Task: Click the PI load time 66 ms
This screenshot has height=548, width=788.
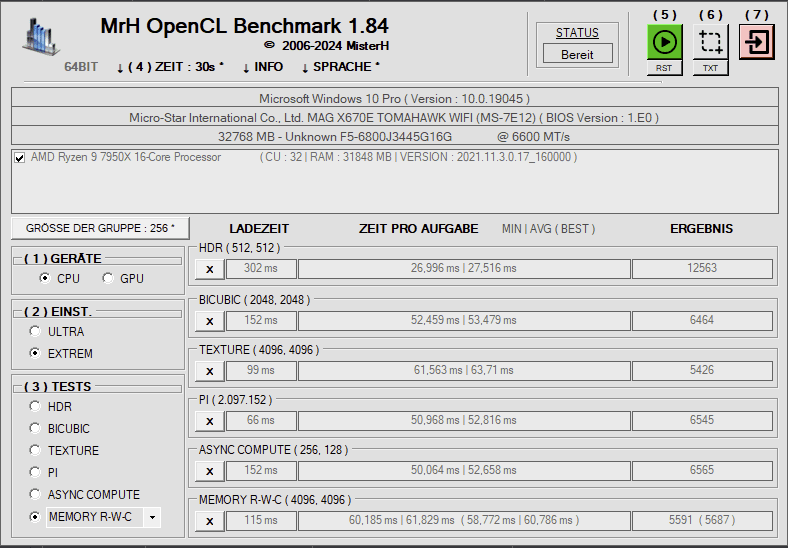Action: point(261,420)
